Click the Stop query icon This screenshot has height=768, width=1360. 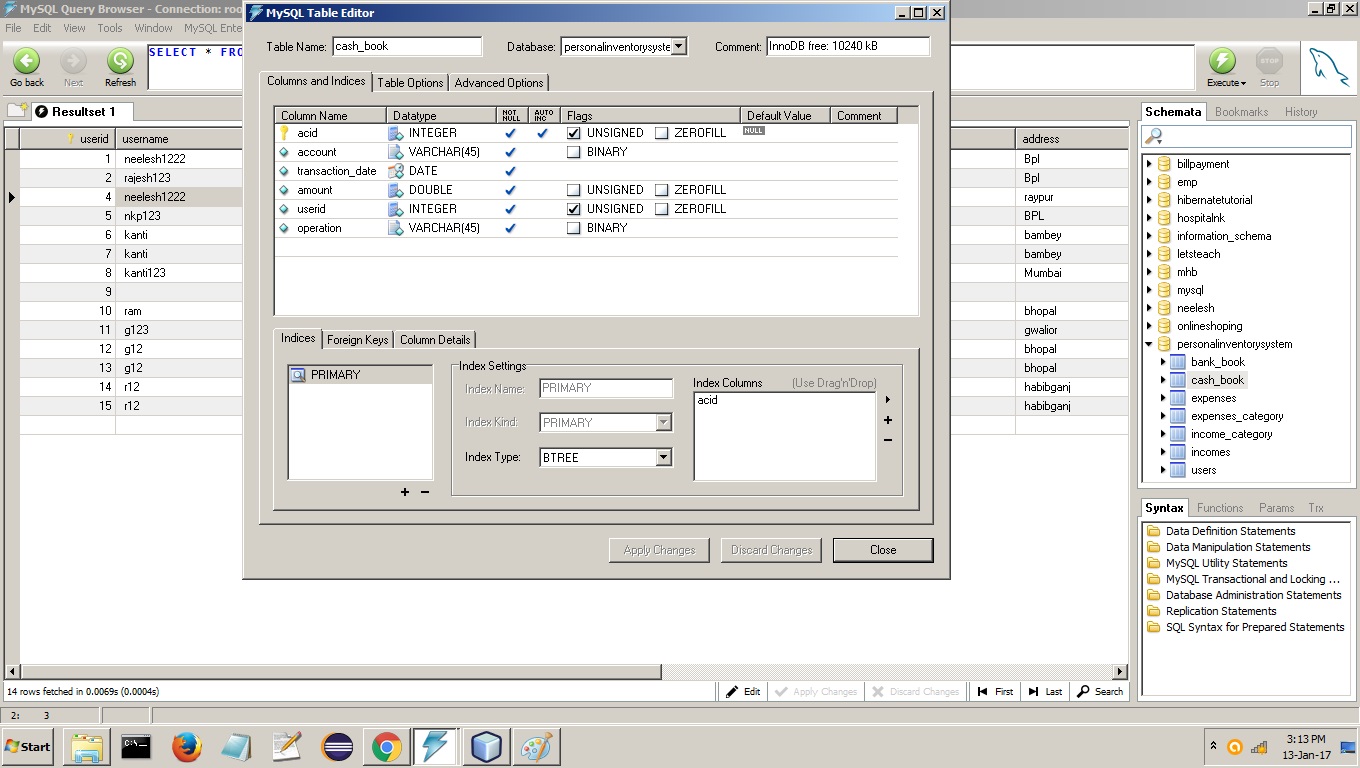1269,60
